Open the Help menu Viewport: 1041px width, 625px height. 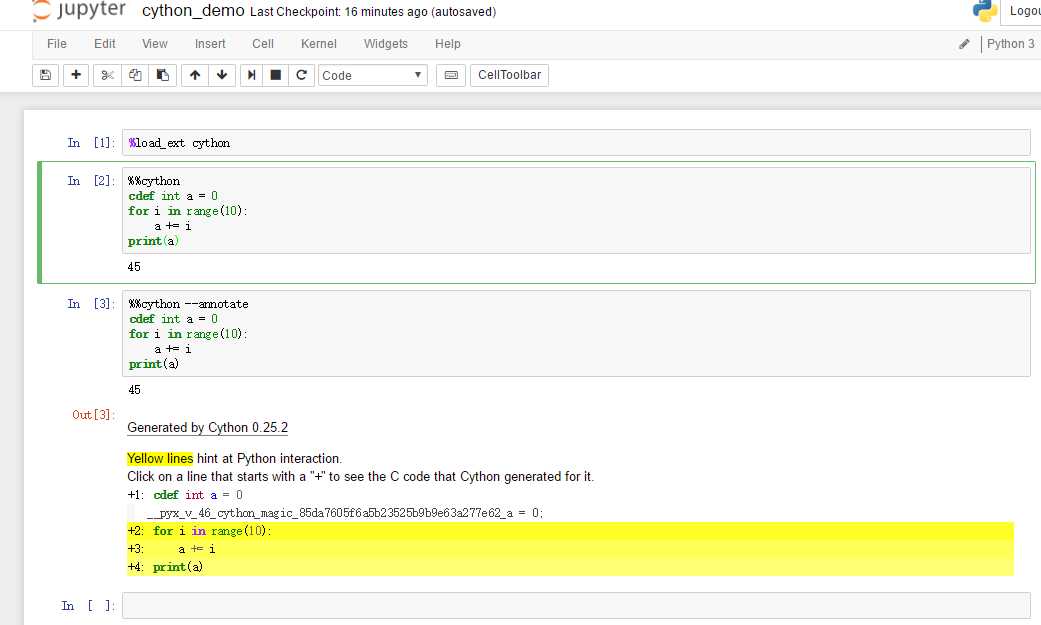pyautogui.click(x=447, y=44)
